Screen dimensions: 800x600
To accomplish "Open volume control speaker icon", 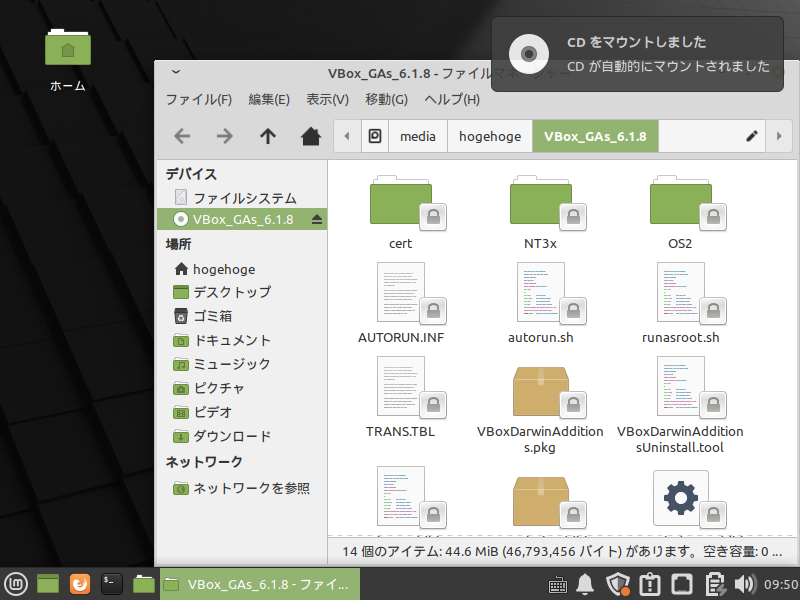I will pos(745,585).
